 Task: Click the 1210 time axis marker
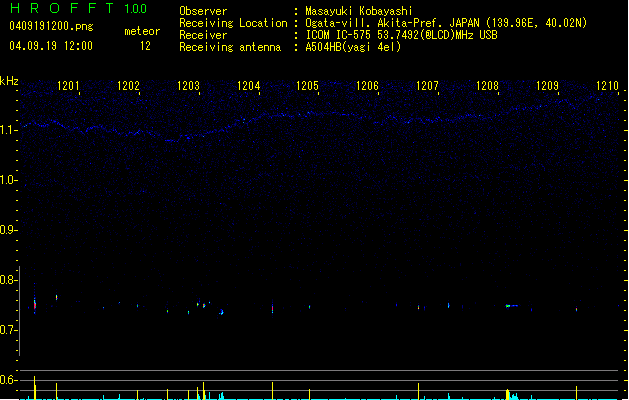[607, 85]
